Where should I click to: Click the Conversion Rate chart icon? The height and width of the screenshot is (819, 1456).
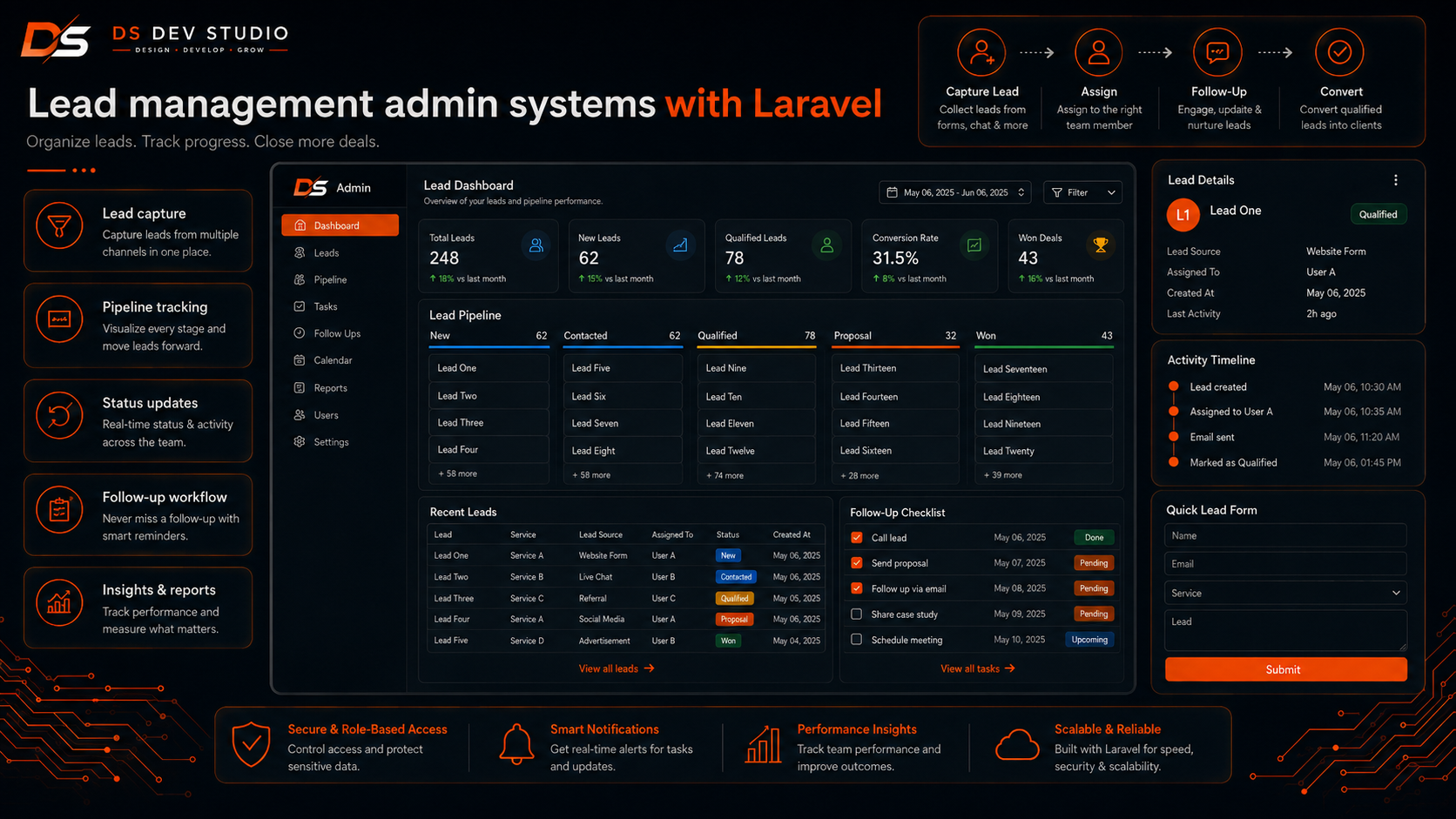tap(974, 245)
